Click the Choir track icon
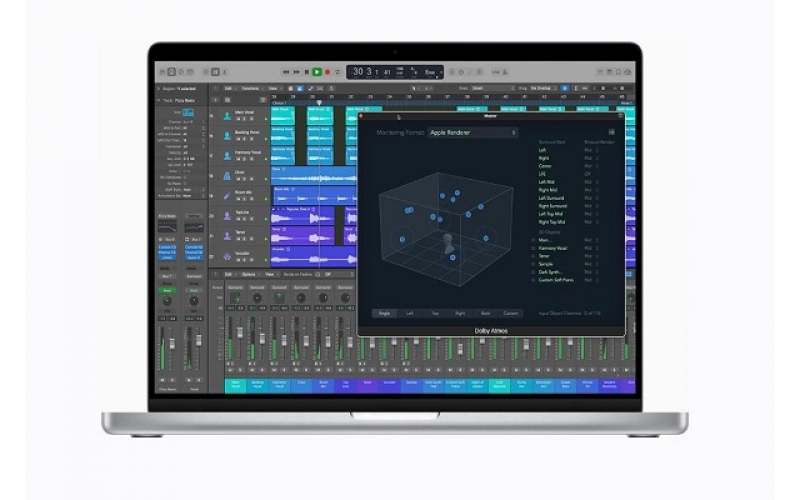This screenshot has height=500, width=800. [x=228, y=176]
